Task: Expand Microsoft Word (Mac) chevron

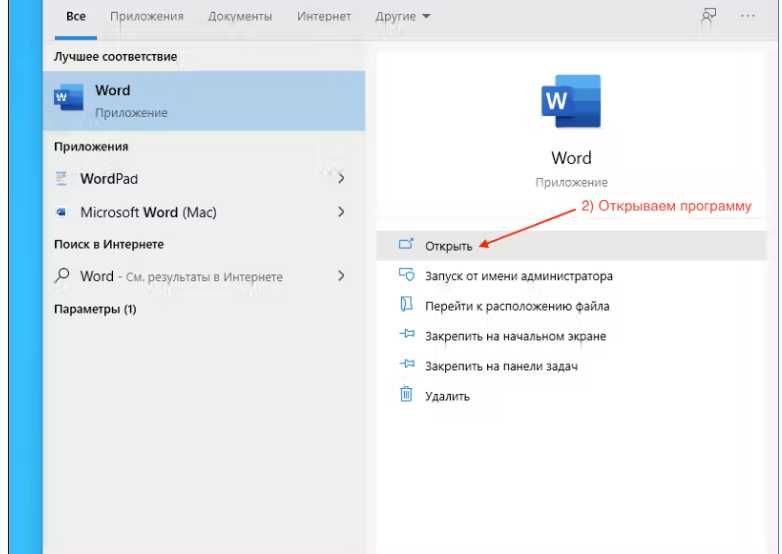Action: (x=341, y=212)
